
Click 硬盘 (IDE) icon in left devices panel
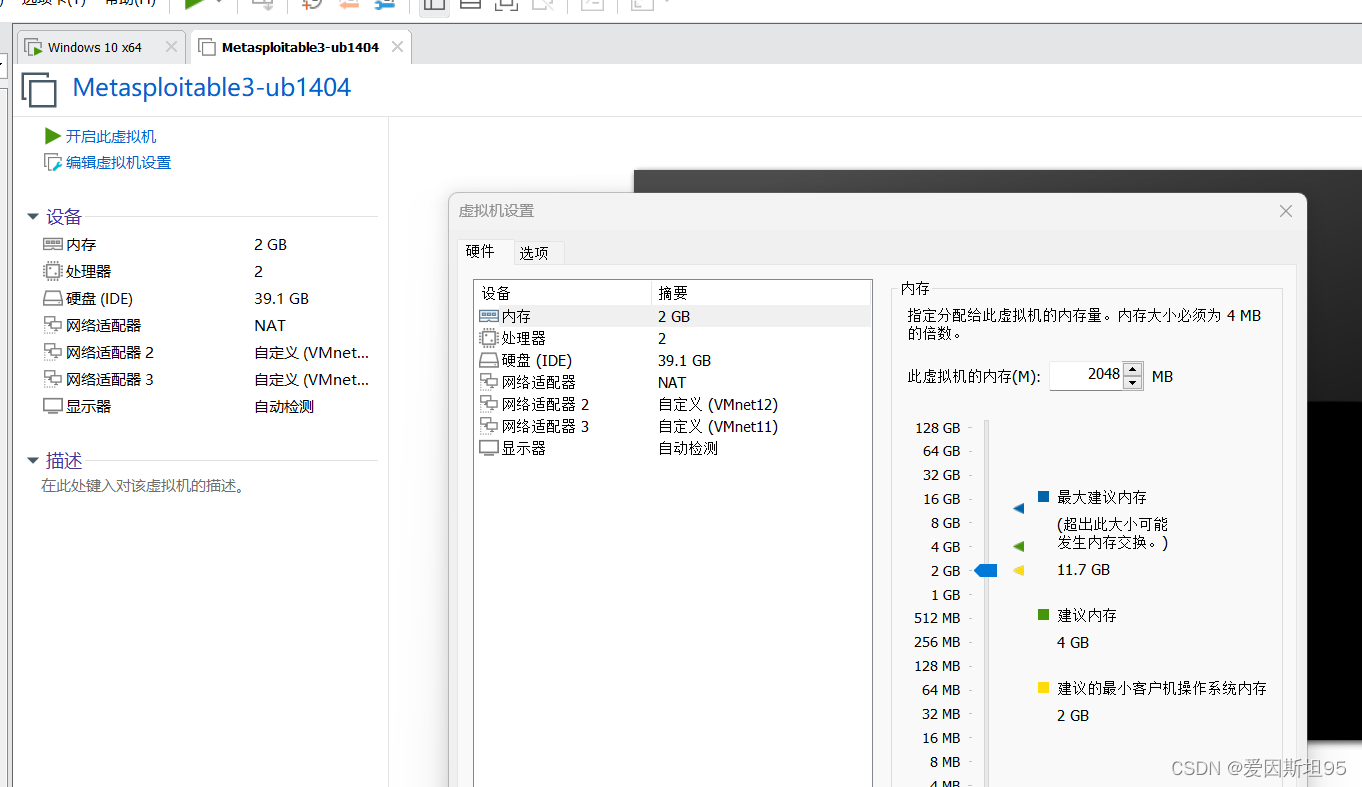click(53, 298)
